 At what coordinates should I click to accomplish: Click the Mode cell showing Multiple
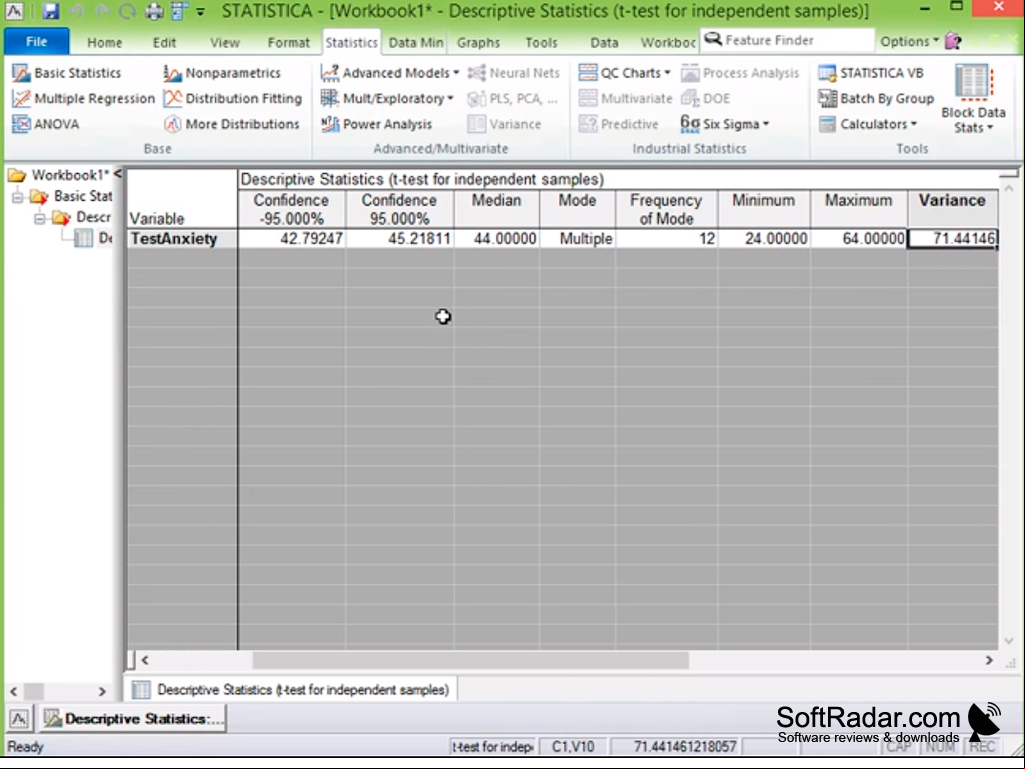[x=577, y=239]
